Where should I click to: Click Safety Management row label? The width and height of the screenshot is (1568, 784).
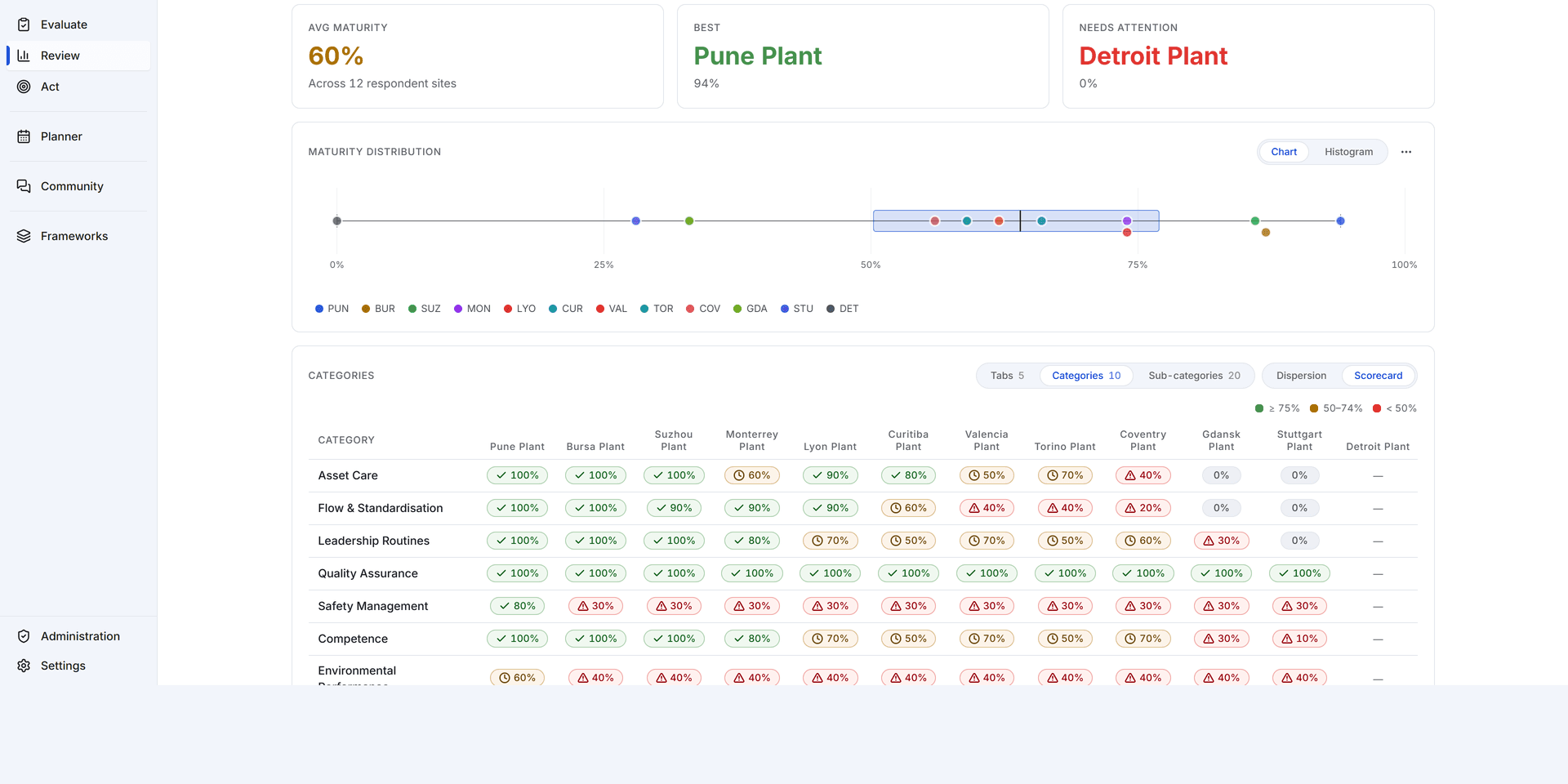coord(372,606)
